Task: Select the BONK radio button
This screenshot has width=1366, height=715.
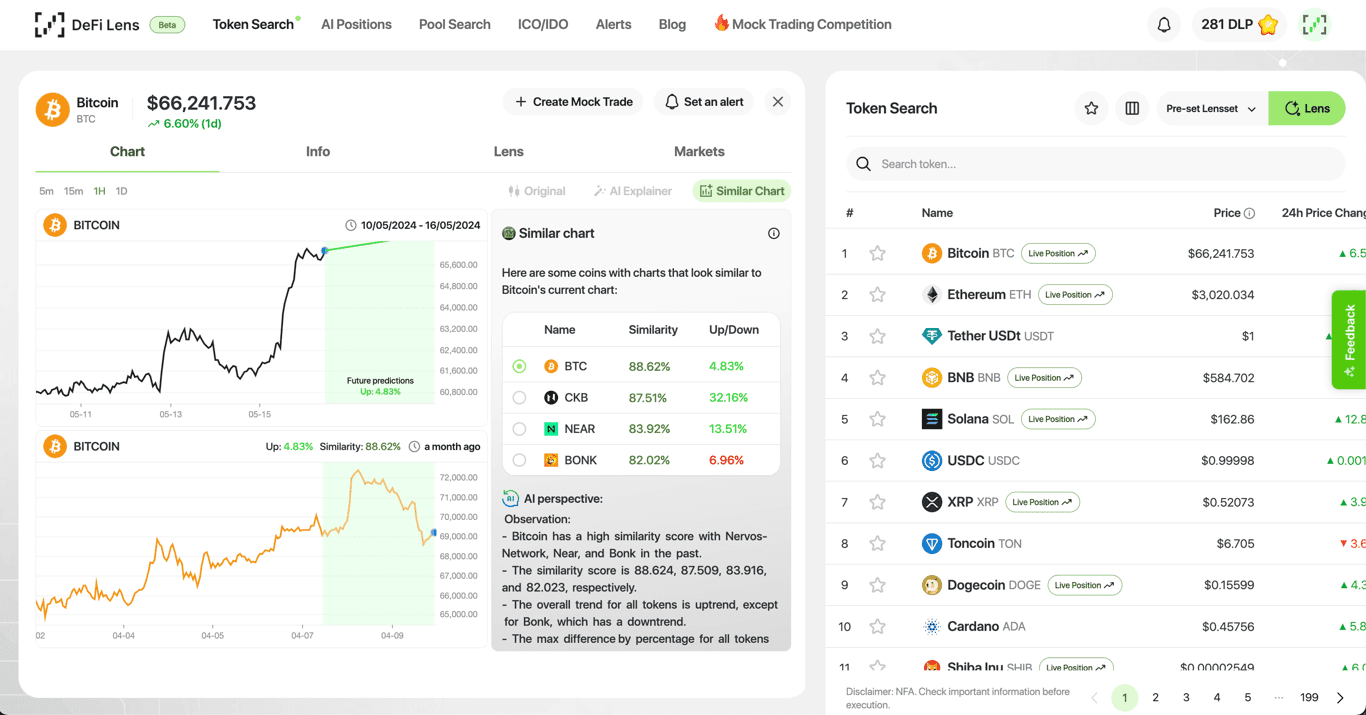Action: (519, 460)
